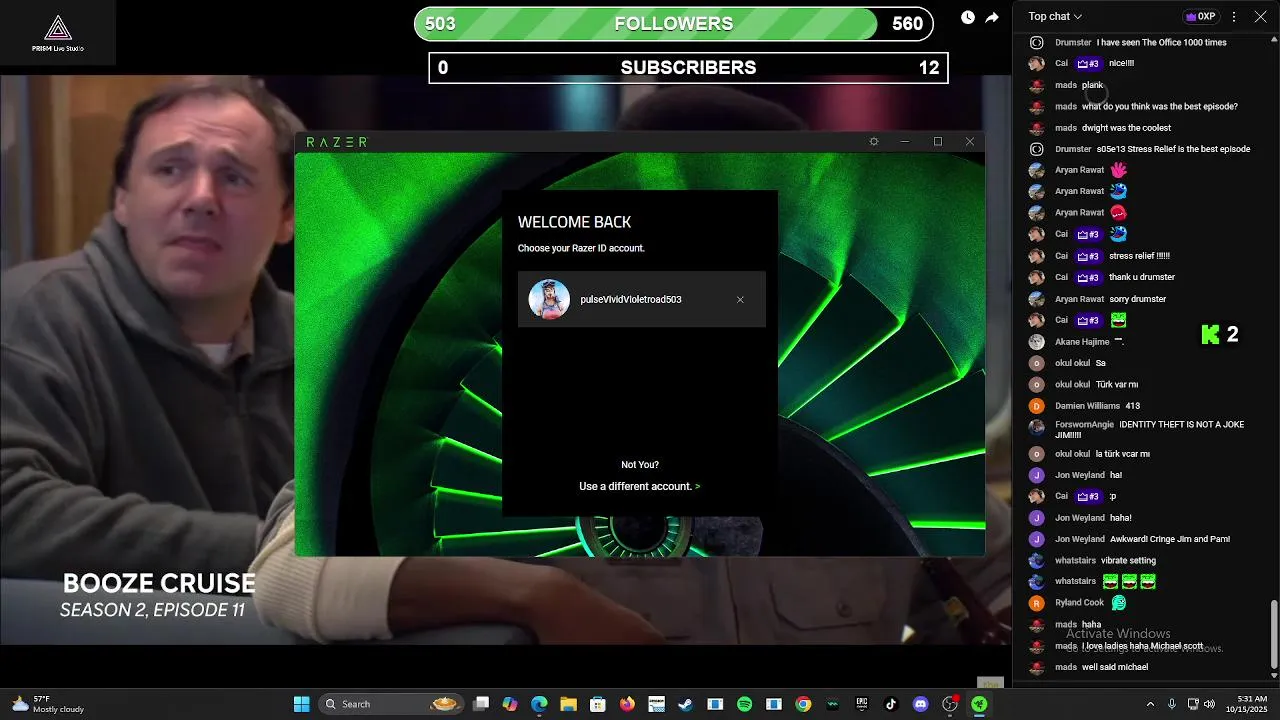Screen dimensions: 1280x720
Task: Open Spotify from the taskbar
Action: point(744,704)
